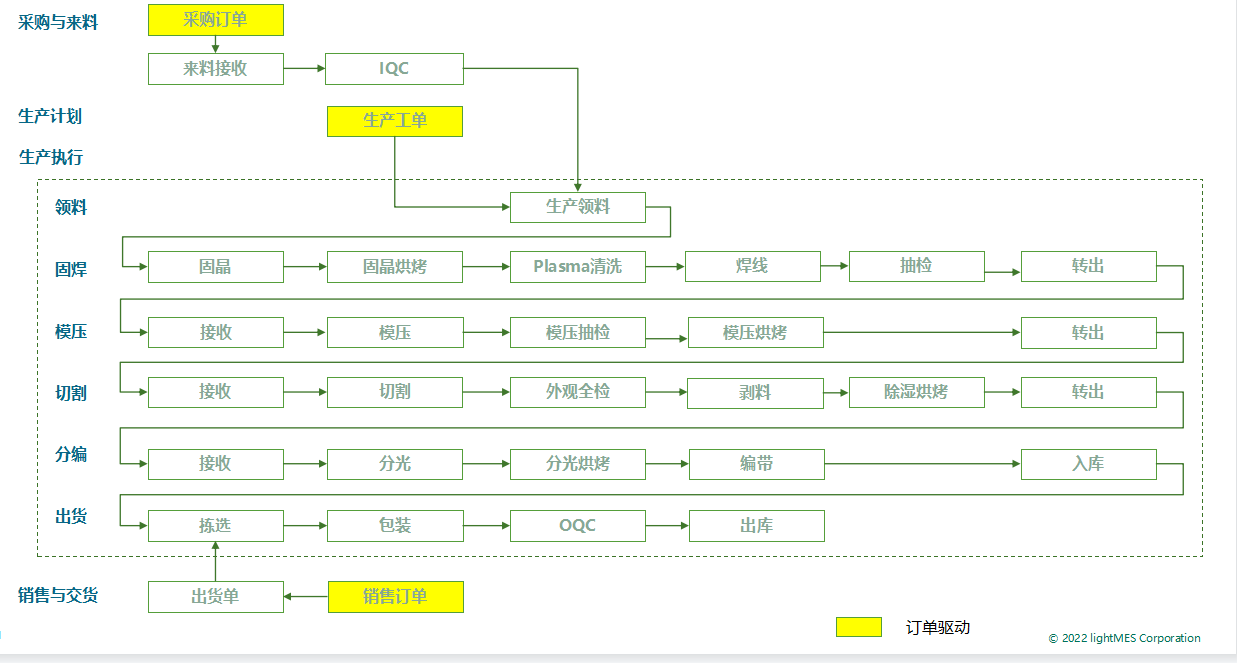Open the yellow 生产工单 box
1237x663 pixels.
tap(394, 121)
